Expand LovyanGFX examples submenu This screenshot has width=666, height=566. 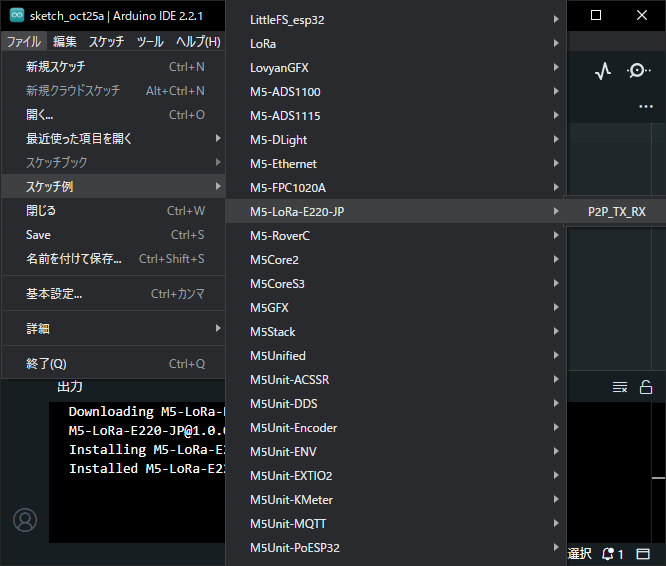click(396, 68)
